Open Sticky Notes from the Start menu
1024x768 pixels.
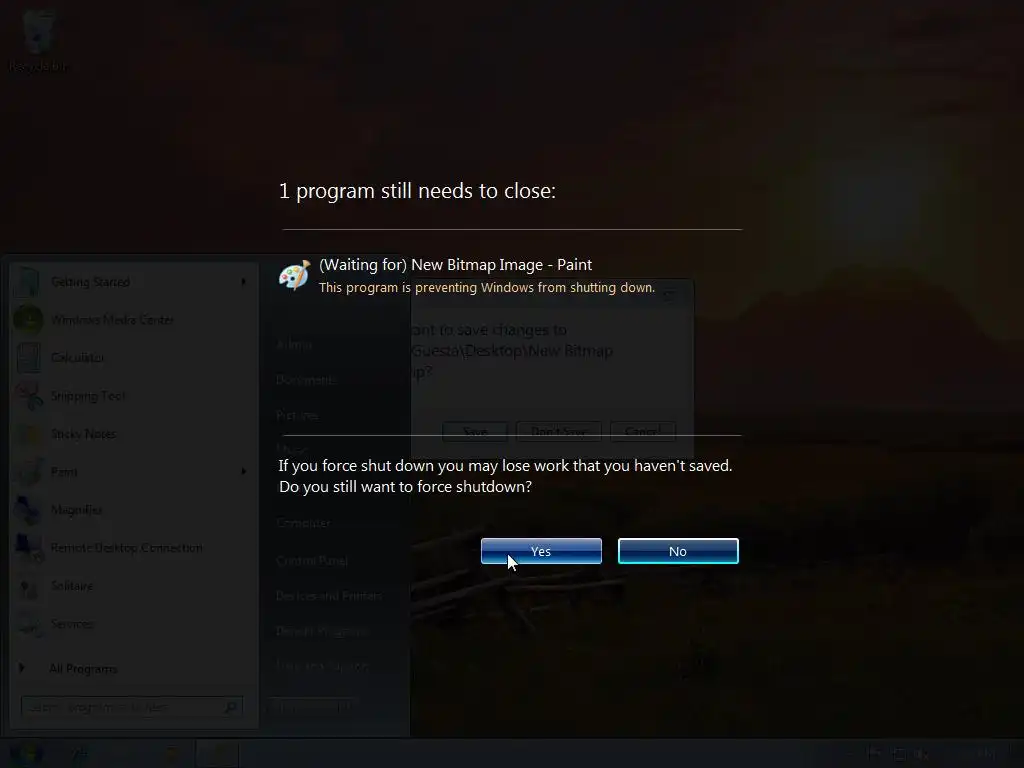134,434
